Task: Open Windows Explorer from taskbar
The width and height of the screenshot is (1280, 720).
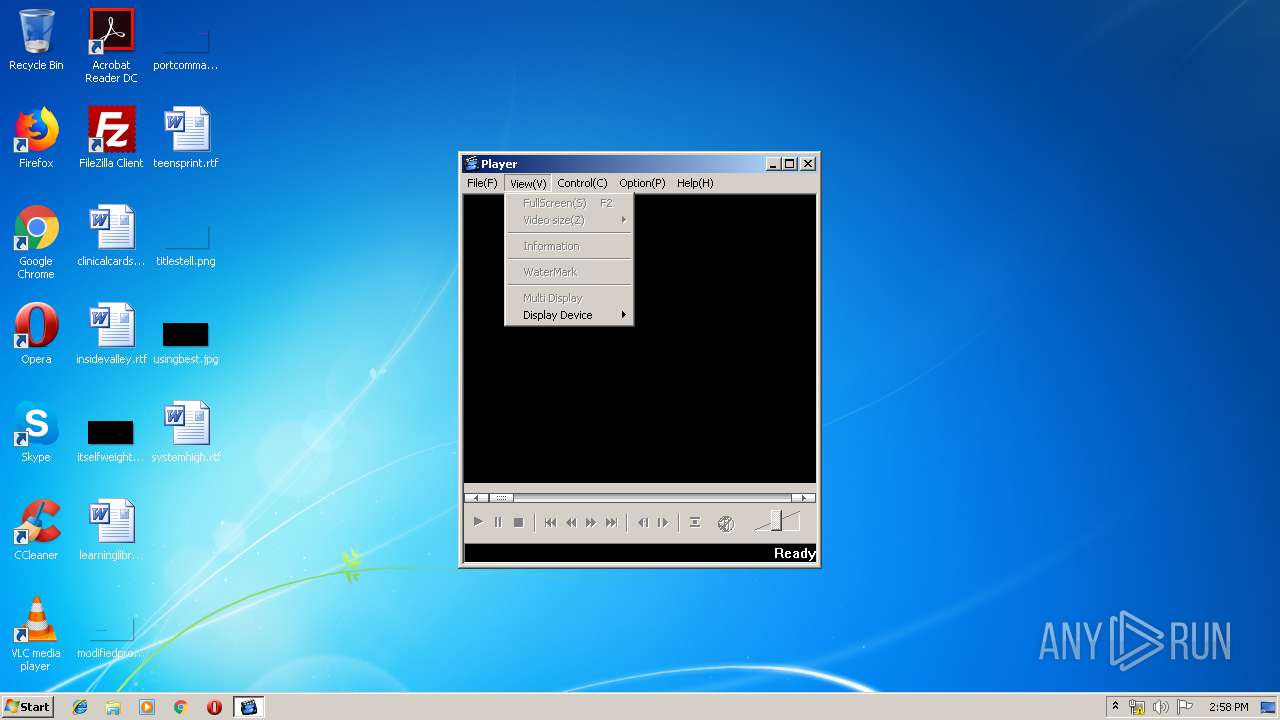Action: [x=113, y=707]
